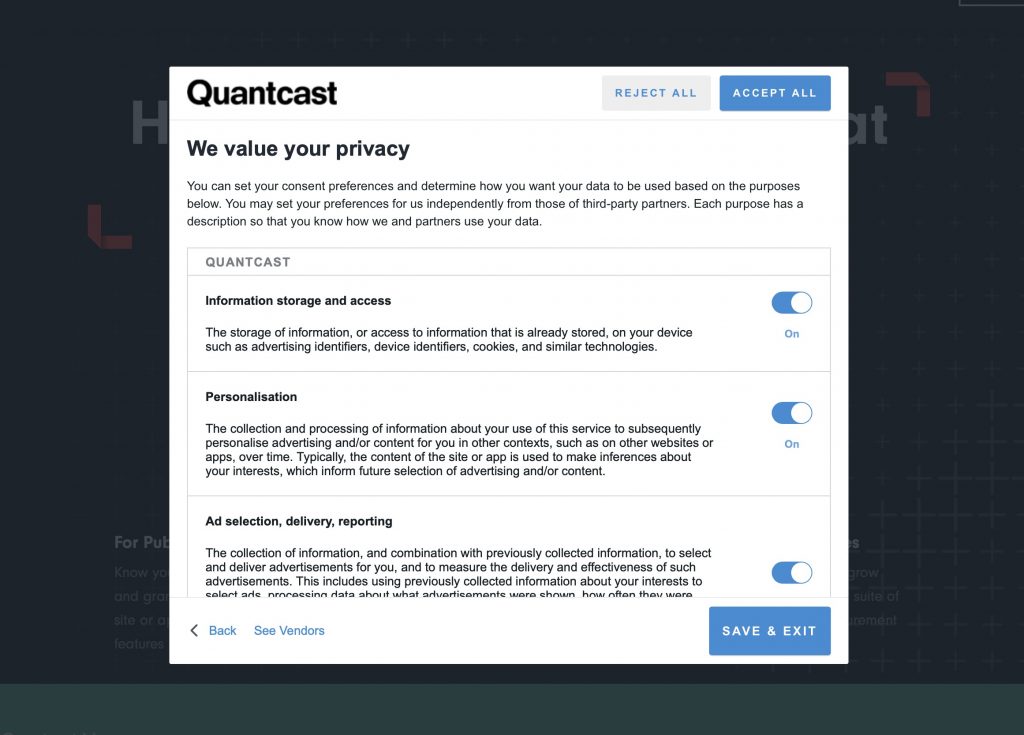Click the Personalisation description paragraph
Viewport: 1024px width, 735px height.
pos(459,450)
